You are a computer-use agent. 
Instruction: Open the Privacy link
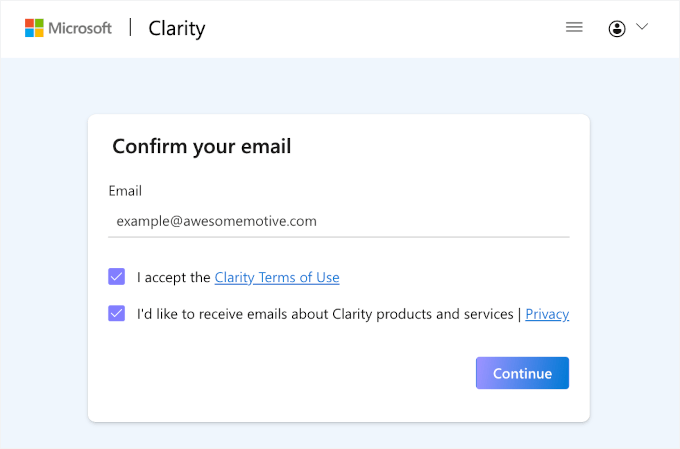click(547, 314)
